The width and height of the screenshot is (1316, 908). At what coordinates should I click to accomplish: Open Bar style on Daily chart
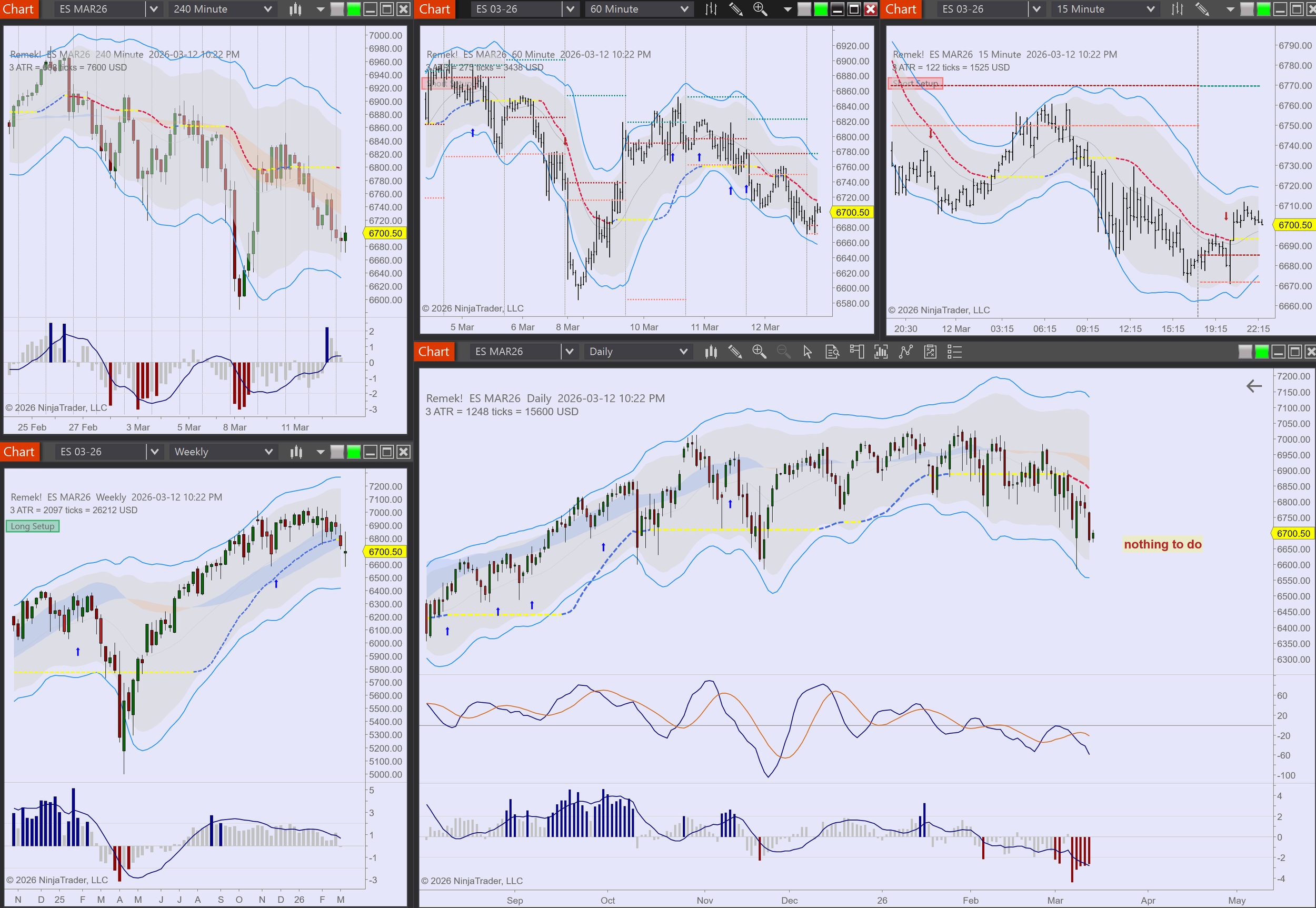pyautogui.click(x=711, y=352)
